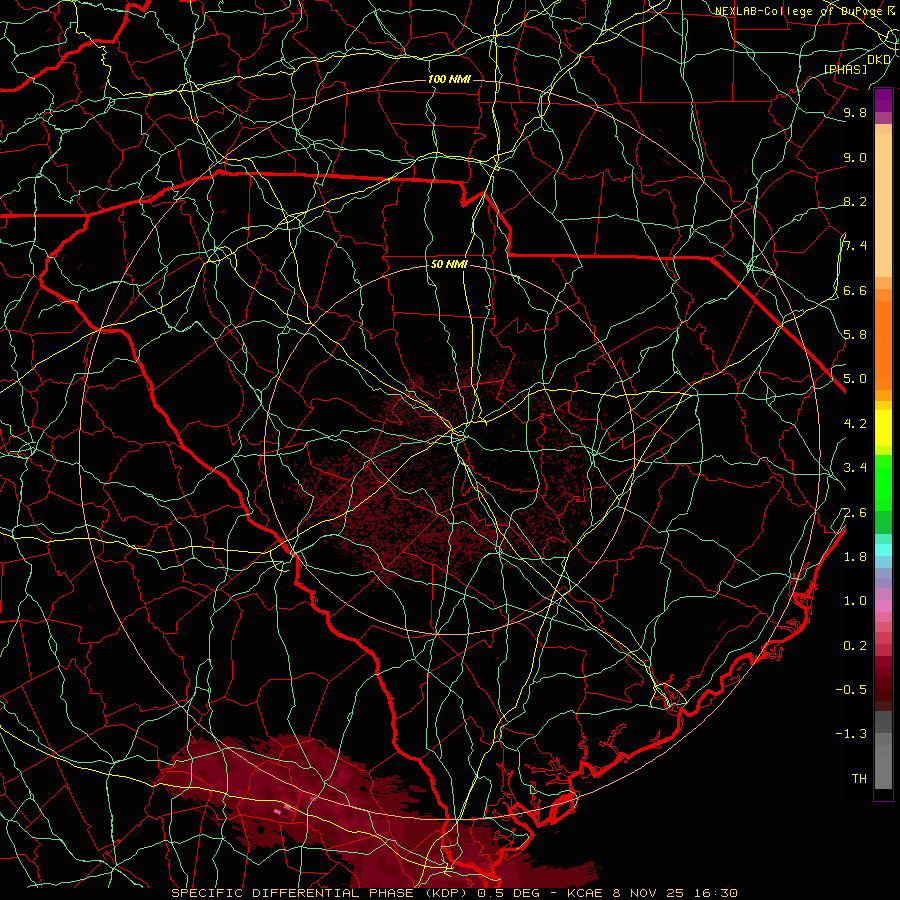Click the [PHAS] legend unit label

pyautogui.click(x=845, y=69)
